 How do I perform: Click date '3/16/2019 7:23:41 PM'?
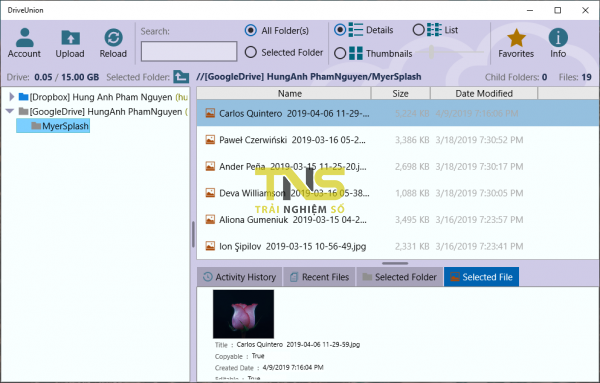click(x=479, y=246)
